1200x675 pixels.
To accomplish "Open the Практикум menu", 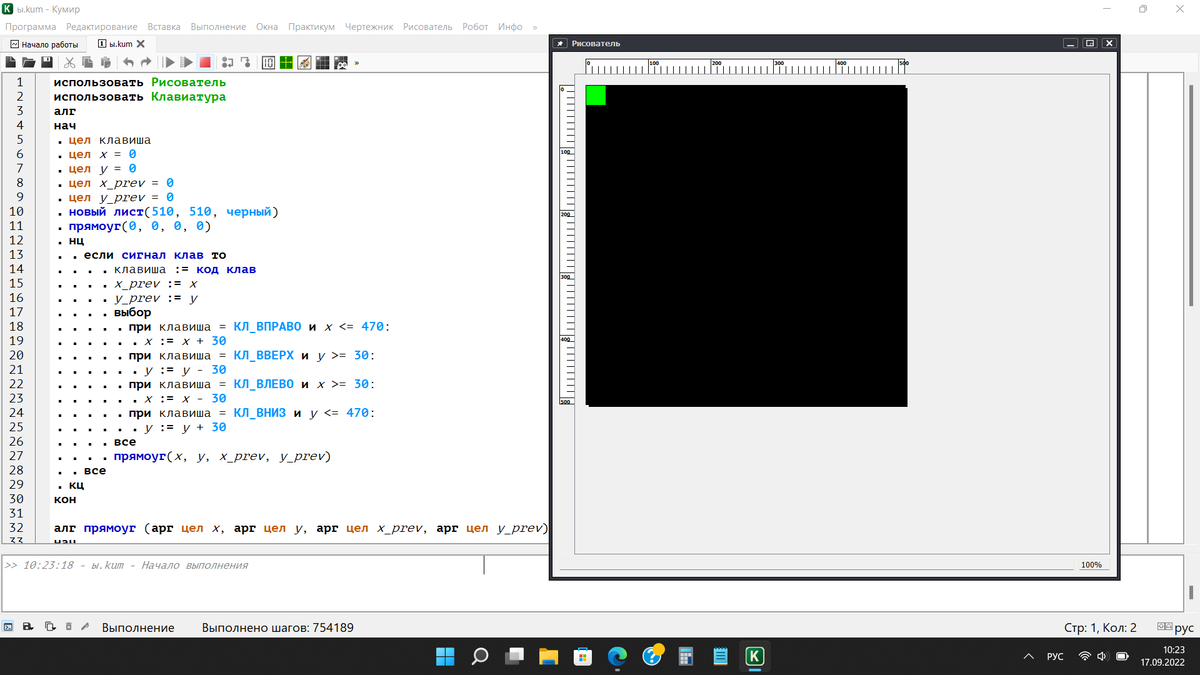I will click(311, 27).
